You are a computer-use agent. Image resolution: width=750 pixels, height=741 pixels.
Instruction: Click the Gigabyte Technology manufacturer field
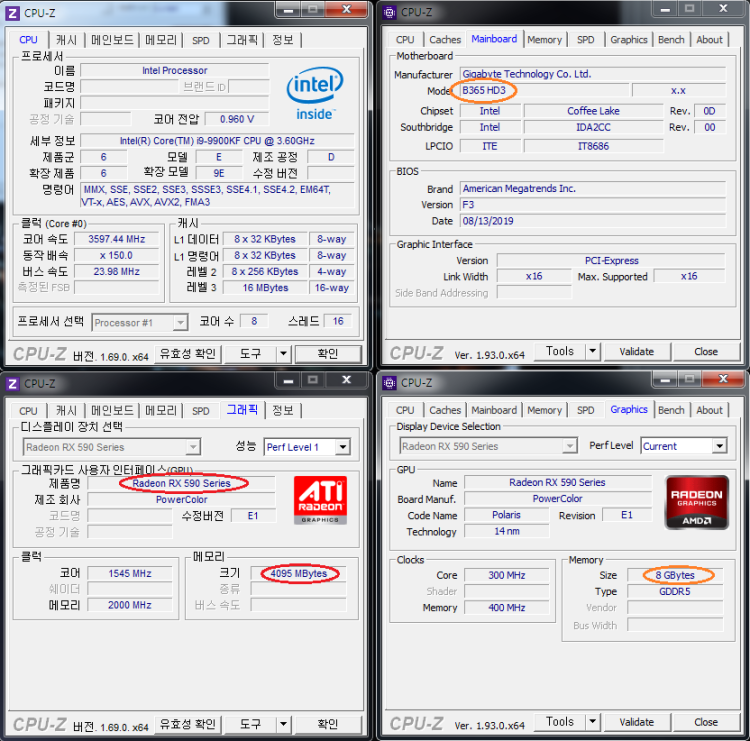[x=593, y=74]
